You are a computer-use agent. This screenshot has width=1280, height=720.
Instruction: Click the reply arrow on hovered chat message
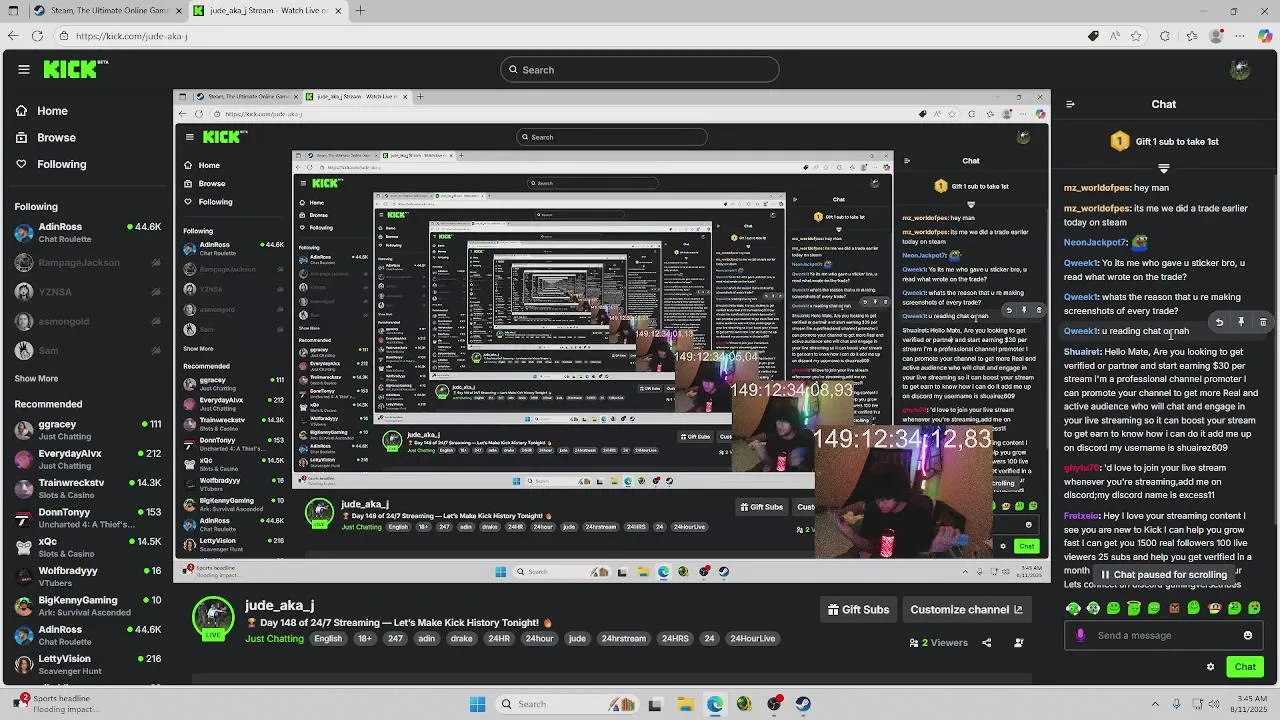click(1219, 322)
